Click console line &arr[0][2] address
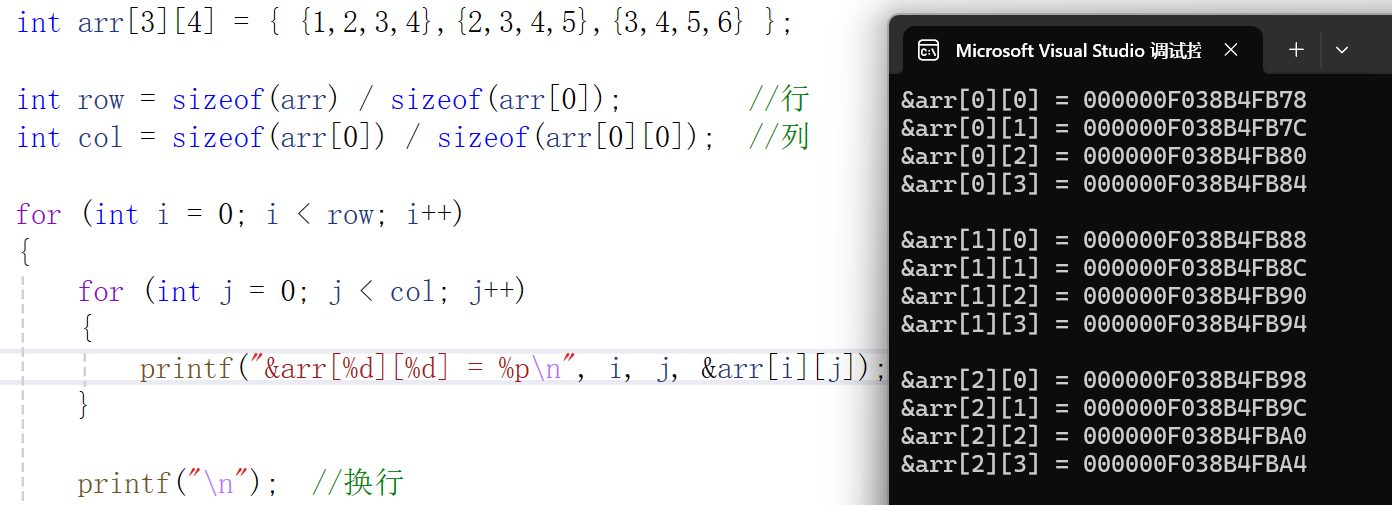This screenshot has width=1392, height=505. (1104, 156)
